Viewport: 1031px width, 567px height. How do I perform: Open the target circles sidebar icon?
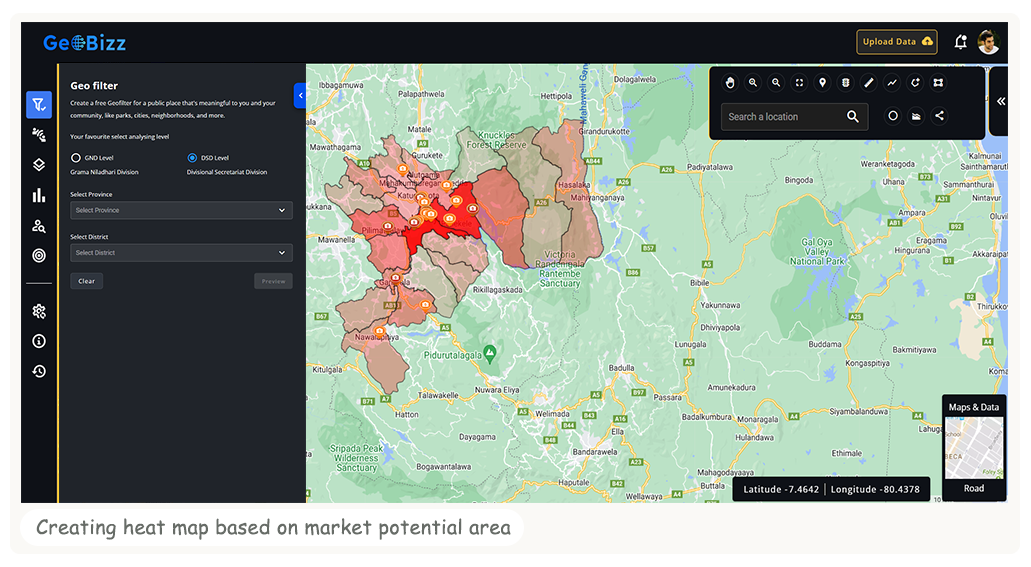click(39, 256)
